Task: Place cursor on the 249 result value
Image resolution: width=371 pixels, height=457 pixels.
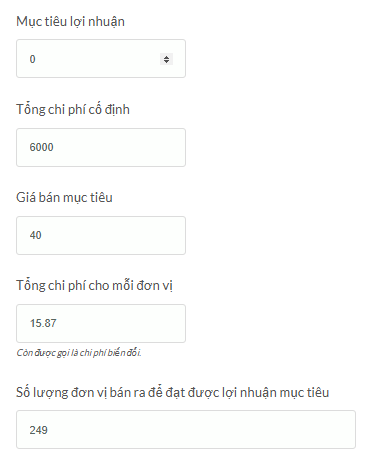Action: pyautogui.click(x=38, y=430)
